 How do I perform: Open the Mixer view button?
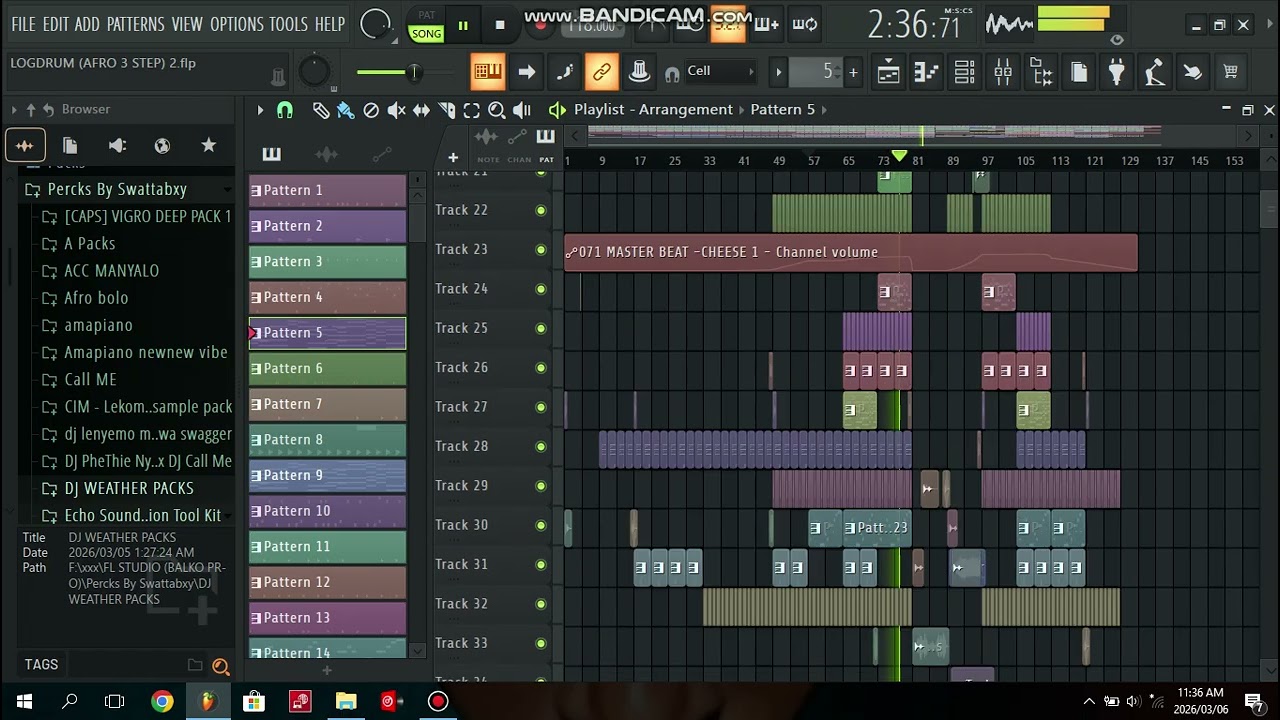[x=1002, y=72]
